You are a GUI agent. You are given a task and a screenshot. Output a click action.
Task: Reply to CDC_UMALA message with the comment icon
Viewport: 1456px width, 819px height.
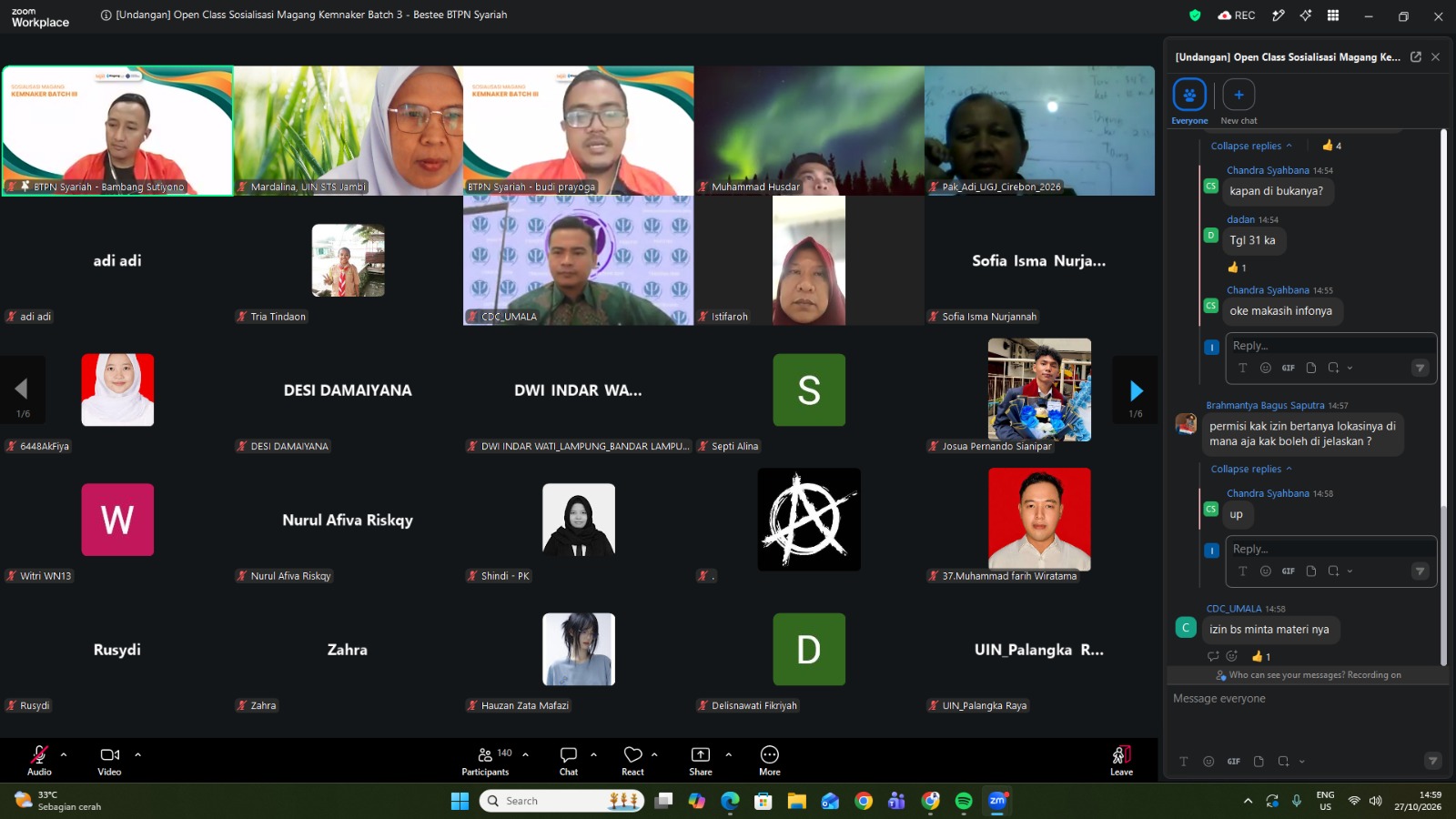pyautogui.click(x=1213, y=656)
